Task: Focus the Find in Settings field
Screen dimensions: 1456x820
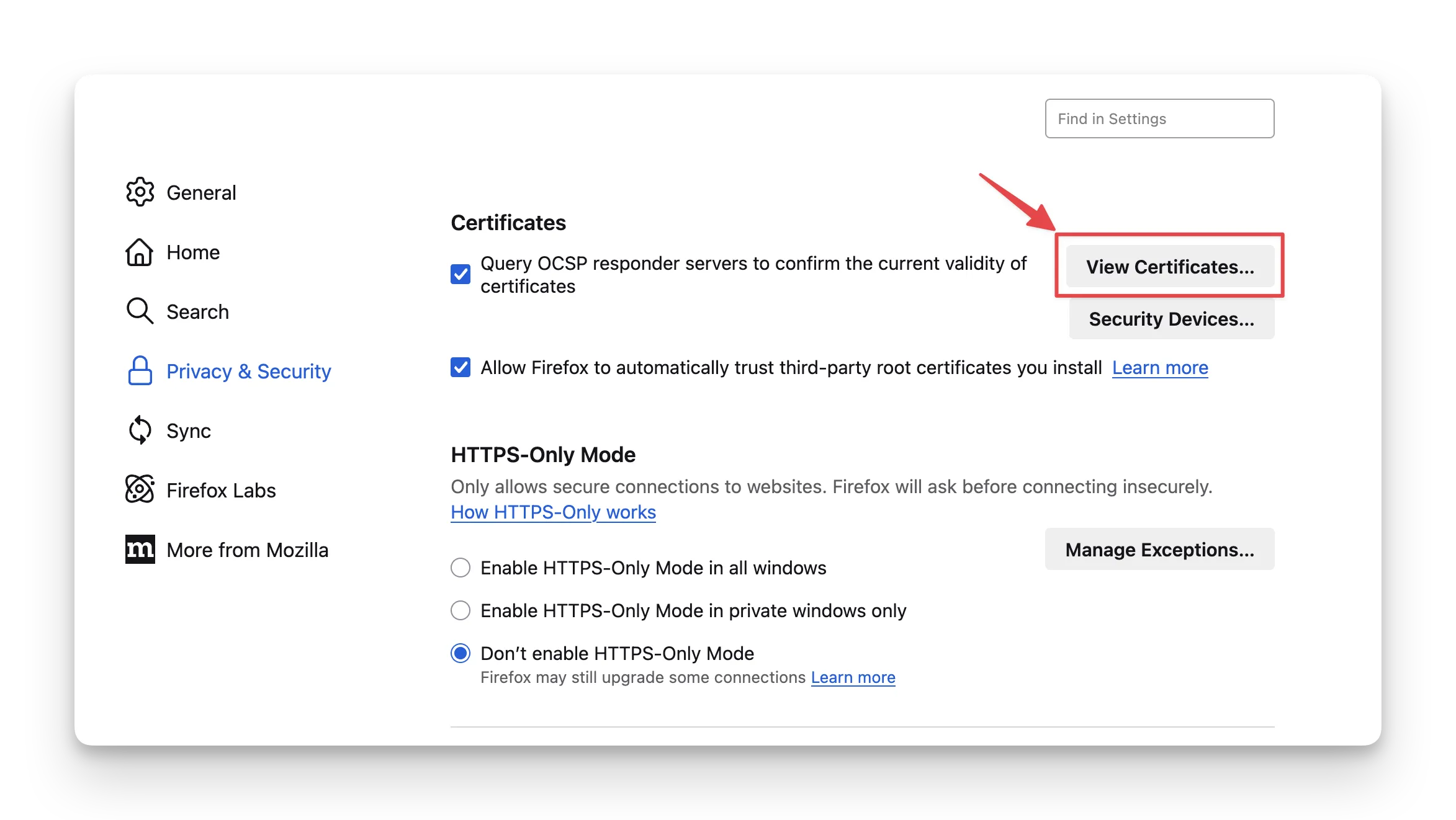Action: [x=1159, y=118]
